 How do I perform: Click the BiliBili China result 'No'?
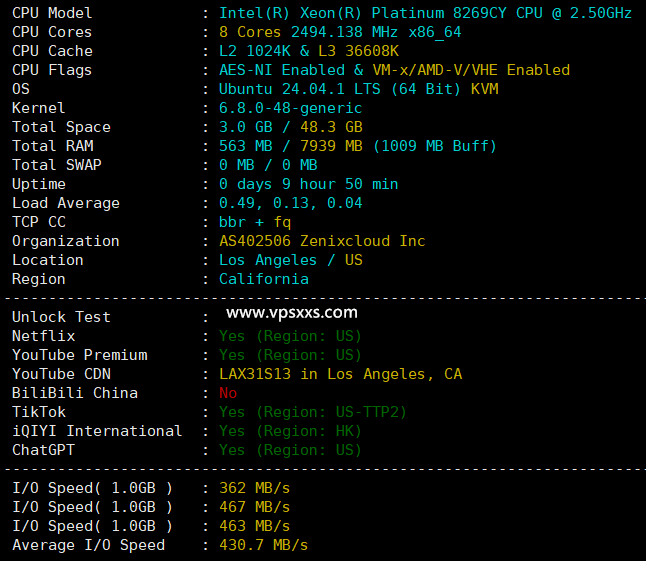tap(228, 393)
